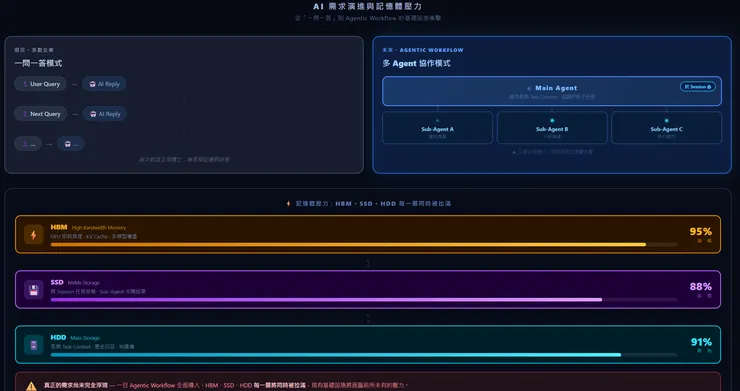Screen dimensions: 740x391
Task: Select the Sub-Agent C card
Action: pos(666,128)
